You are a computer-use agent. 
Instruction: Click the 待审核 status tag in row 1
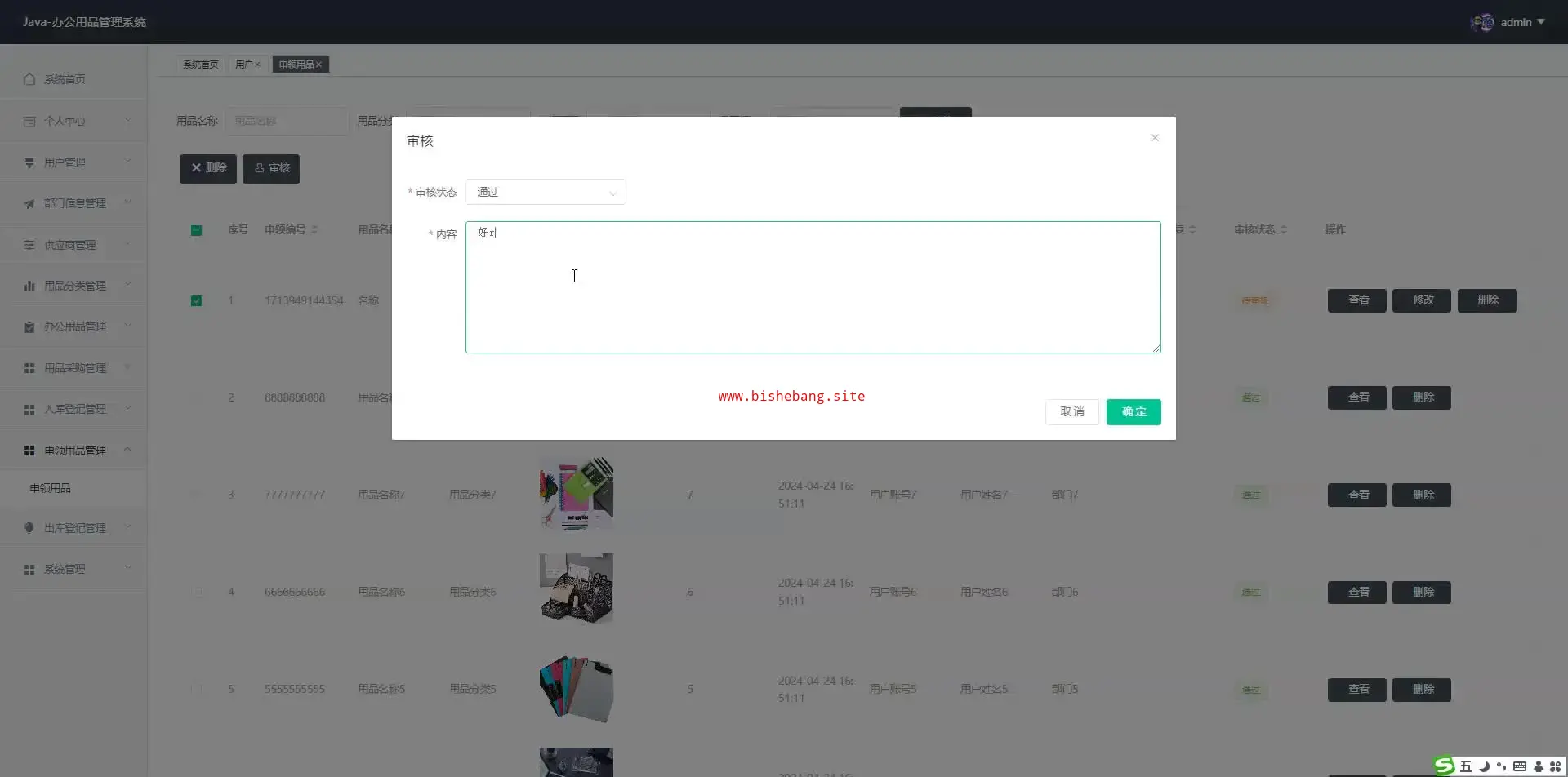[x=1254, y=300]
